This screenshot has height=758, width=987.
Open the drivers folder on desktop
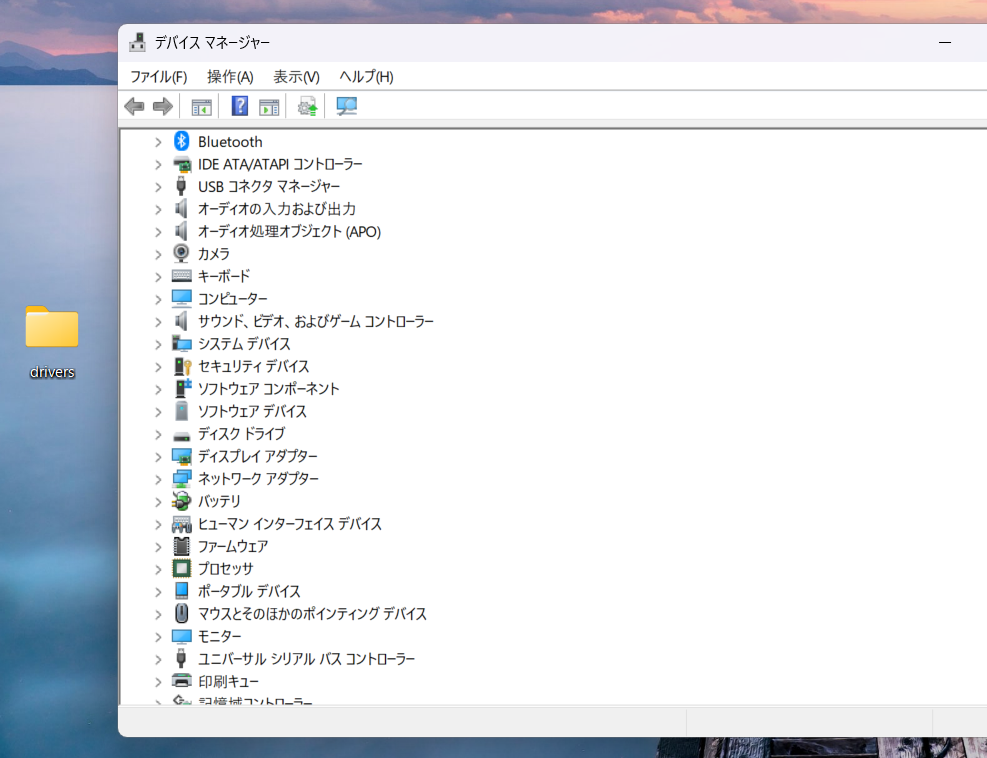point(52,342)
